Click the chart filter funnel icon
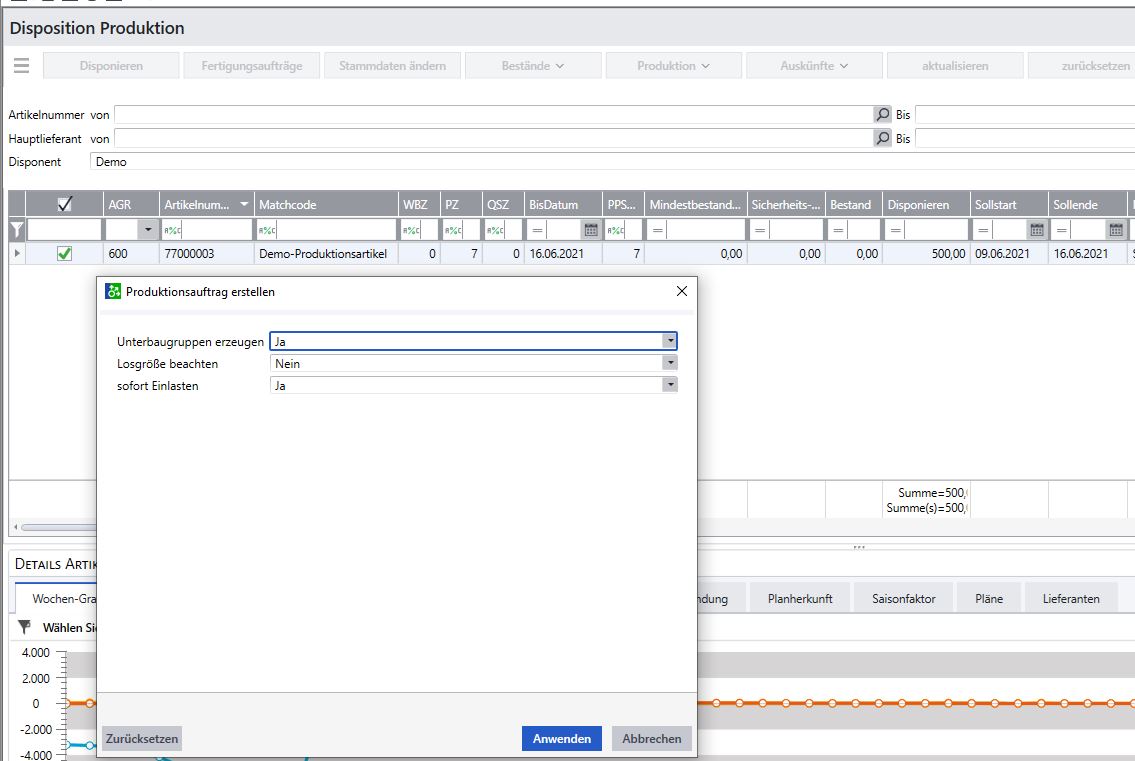Screen dimensions: 1135x761 coord(25,629)
